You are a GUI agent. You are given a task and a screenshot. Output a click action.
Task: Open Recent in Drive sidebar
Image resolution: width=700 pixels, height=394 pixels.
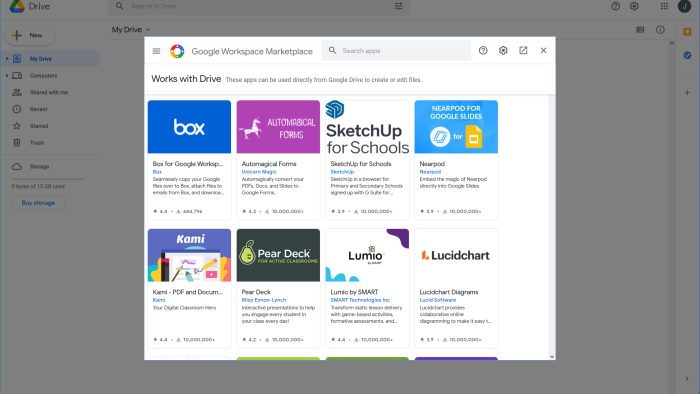(x=38, y=109)
